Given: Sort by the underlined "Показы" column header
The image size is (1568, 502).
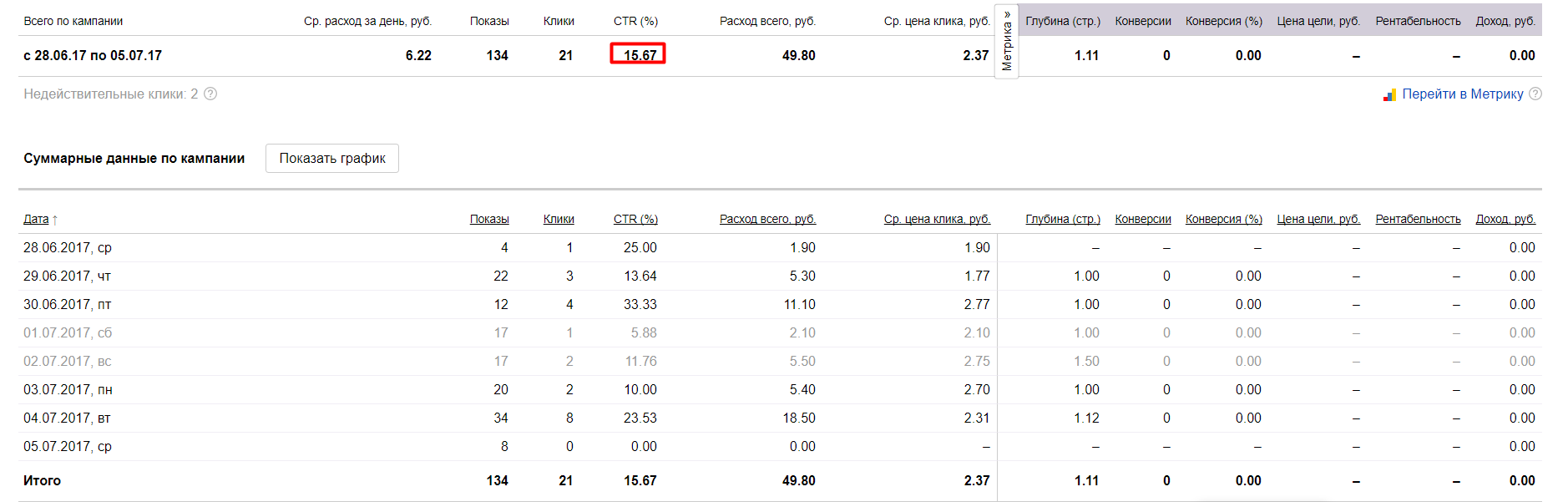Looking at the screenshot, I should pyautogui.click(x=489, y=219).
